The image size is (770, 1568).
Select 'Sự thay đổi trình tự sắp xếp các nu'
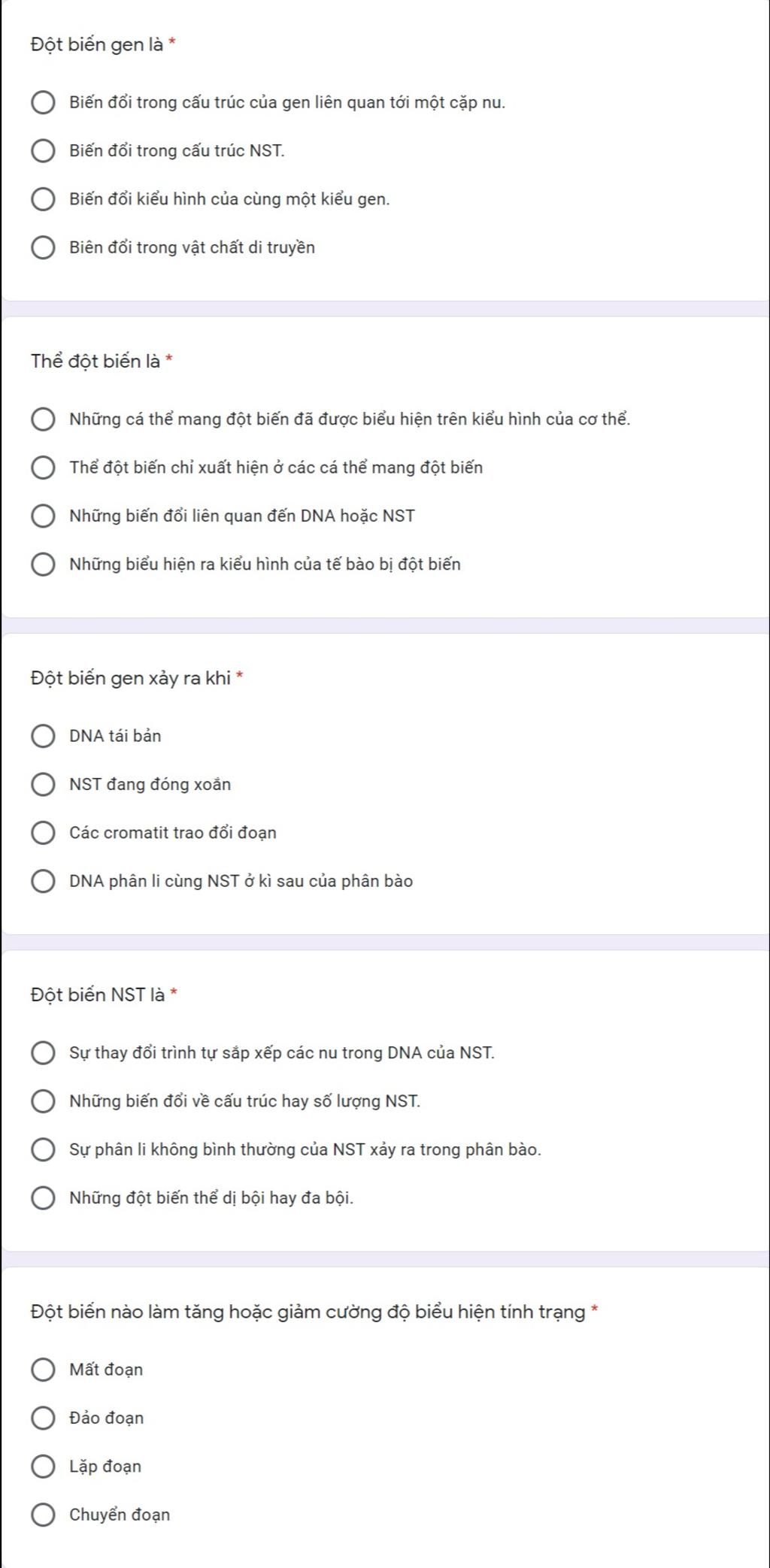click(43, 1053)
